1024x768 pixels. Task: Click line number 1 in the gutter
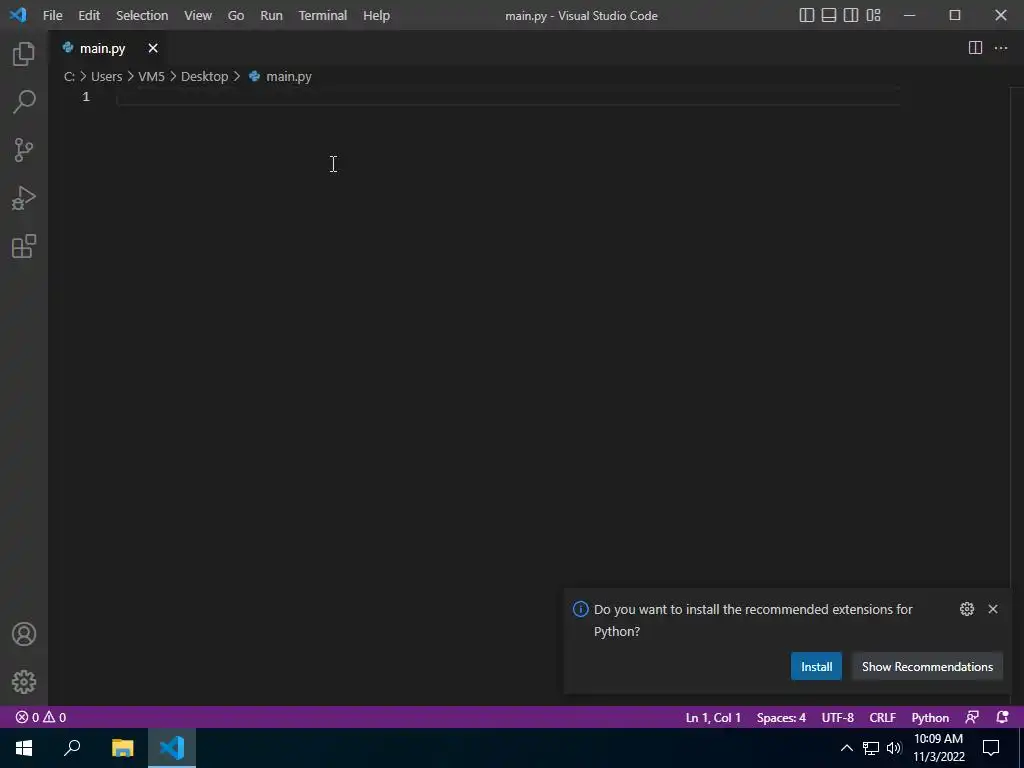(x=86, y=97)
